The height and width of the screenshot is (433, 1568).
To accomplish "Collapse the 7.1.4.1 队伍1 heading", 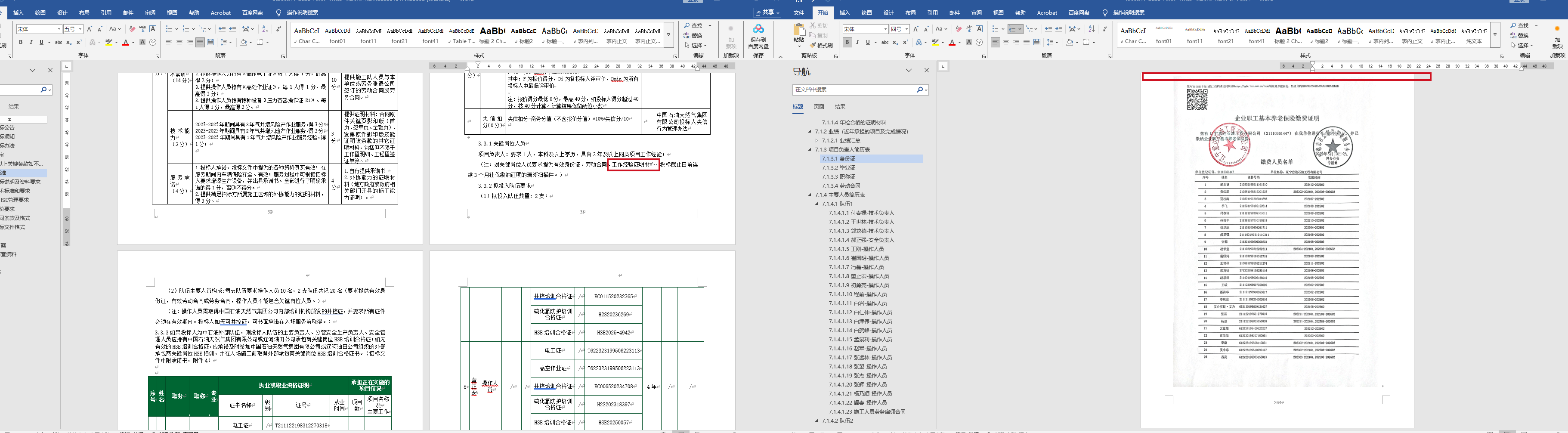I will (817, 204).
